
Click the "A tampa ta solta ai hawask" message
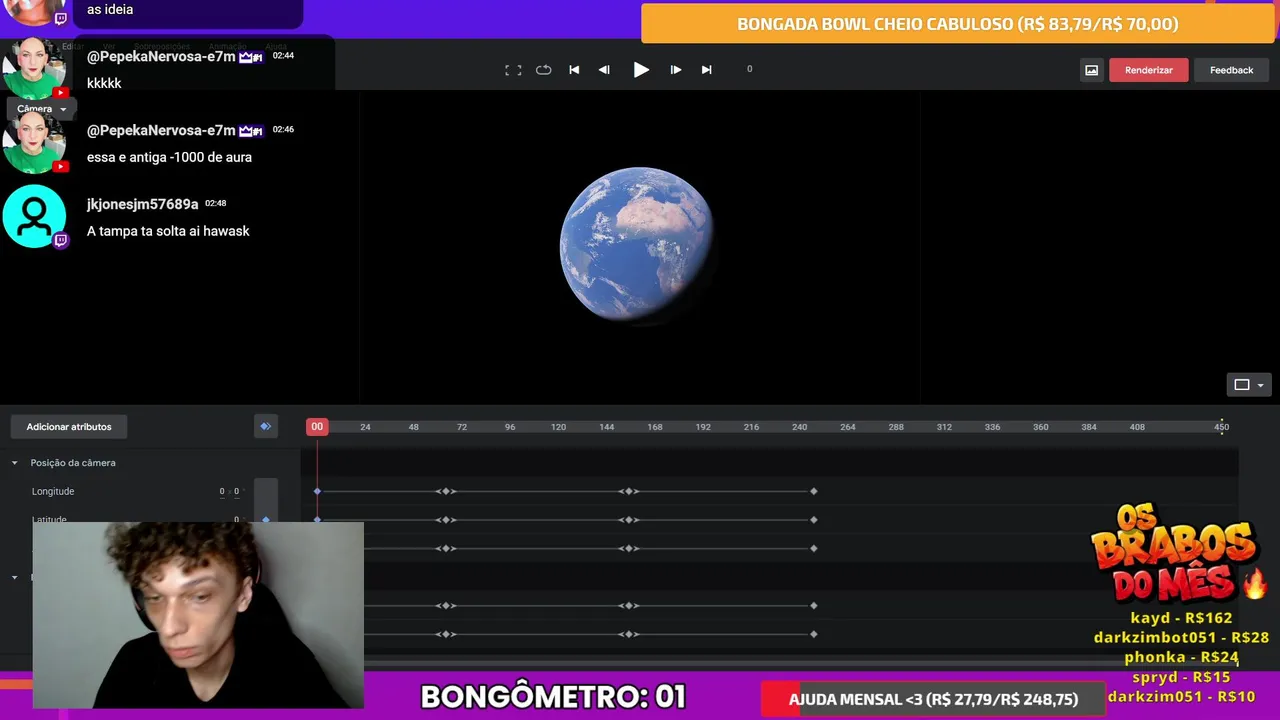168,231
